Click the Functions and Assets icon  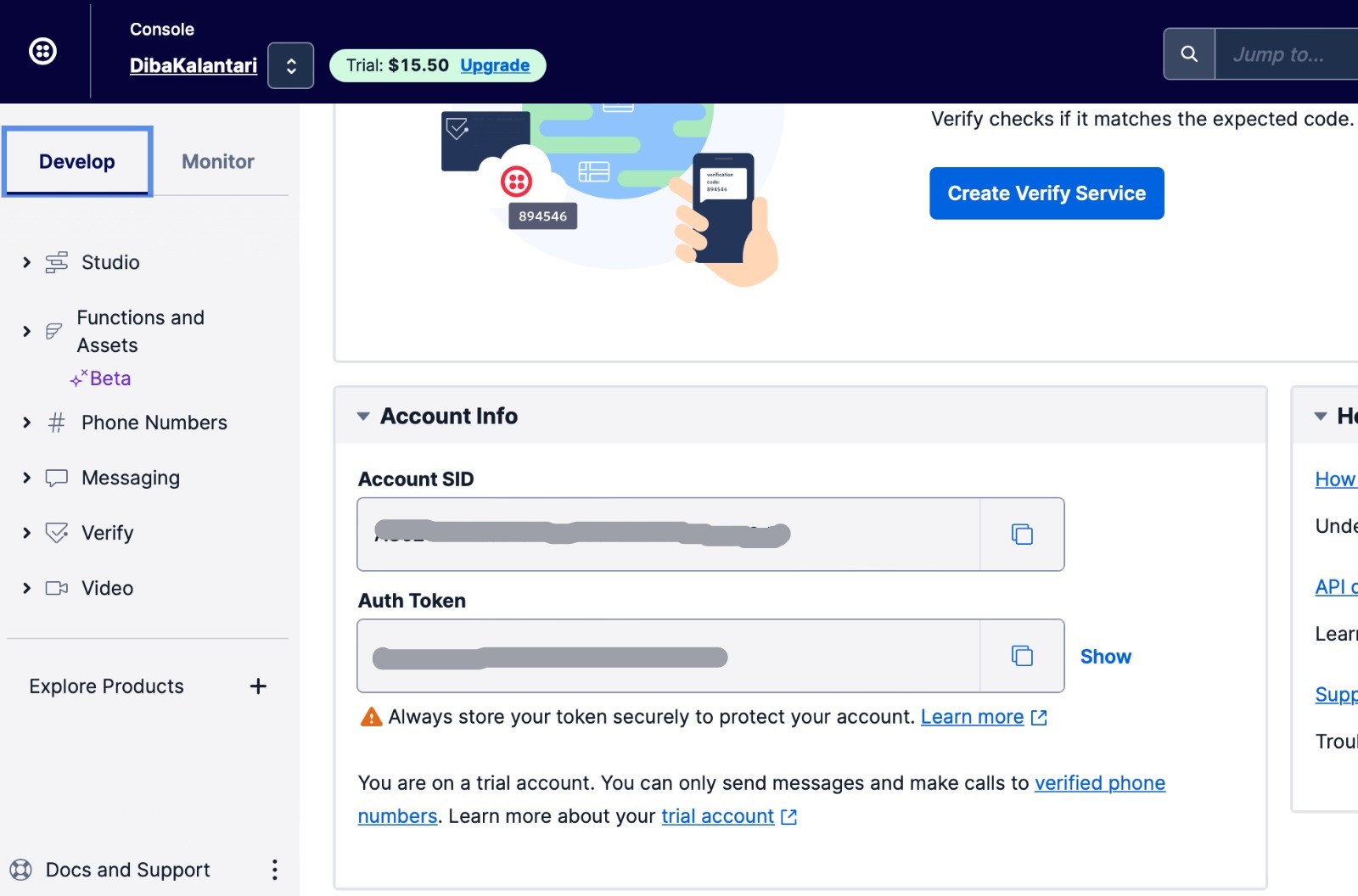[54, 331]
